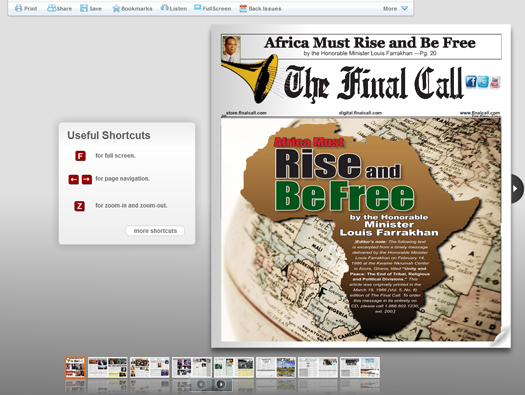The width and height of the screenshot is (525, 395).
Task: Select the eighth thumbnail spread
Action: coord(360,368)
